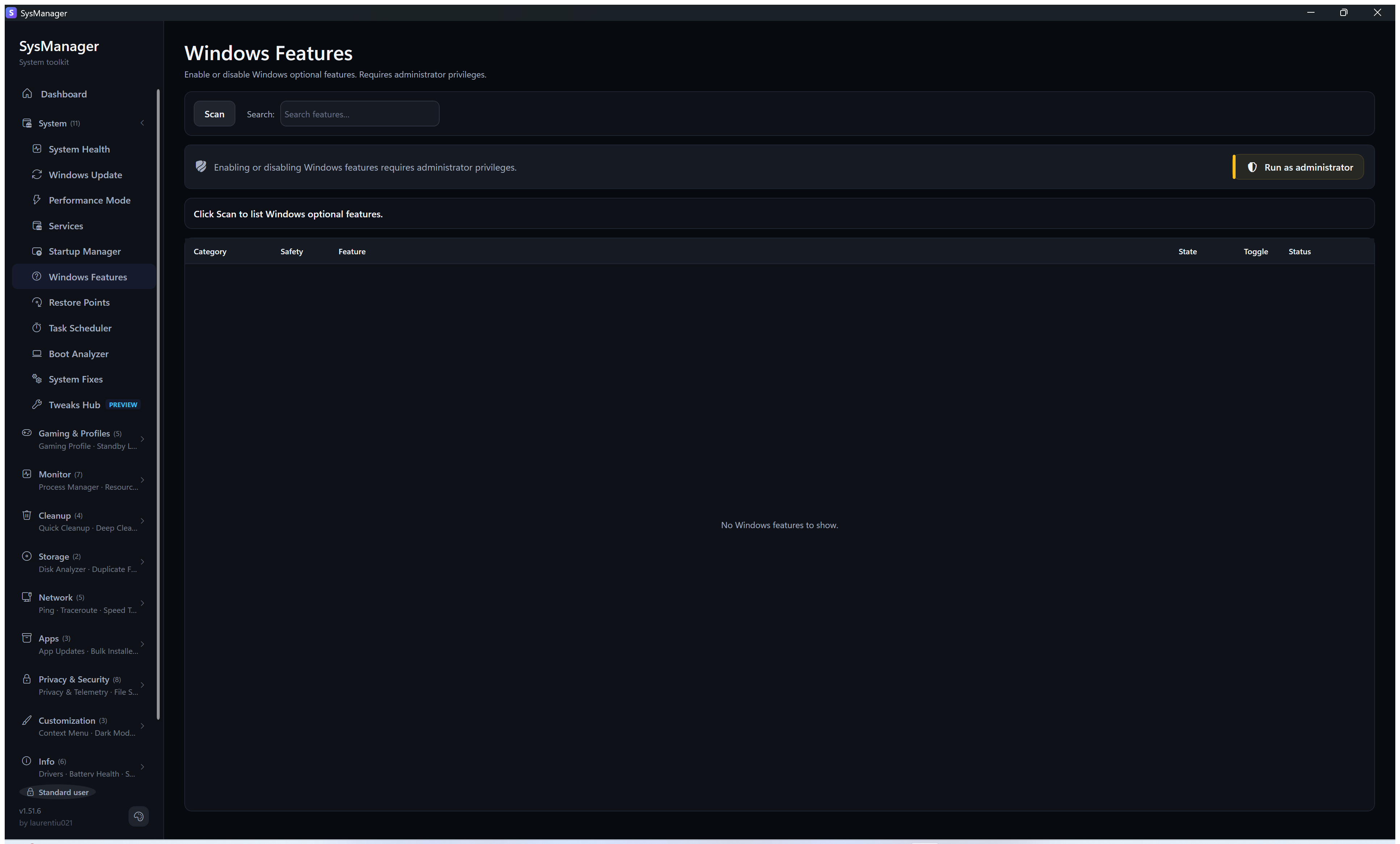The height and width of the screenshot is (844, 1400).
Task: Expand the Network section chevron
Action: 143,603
